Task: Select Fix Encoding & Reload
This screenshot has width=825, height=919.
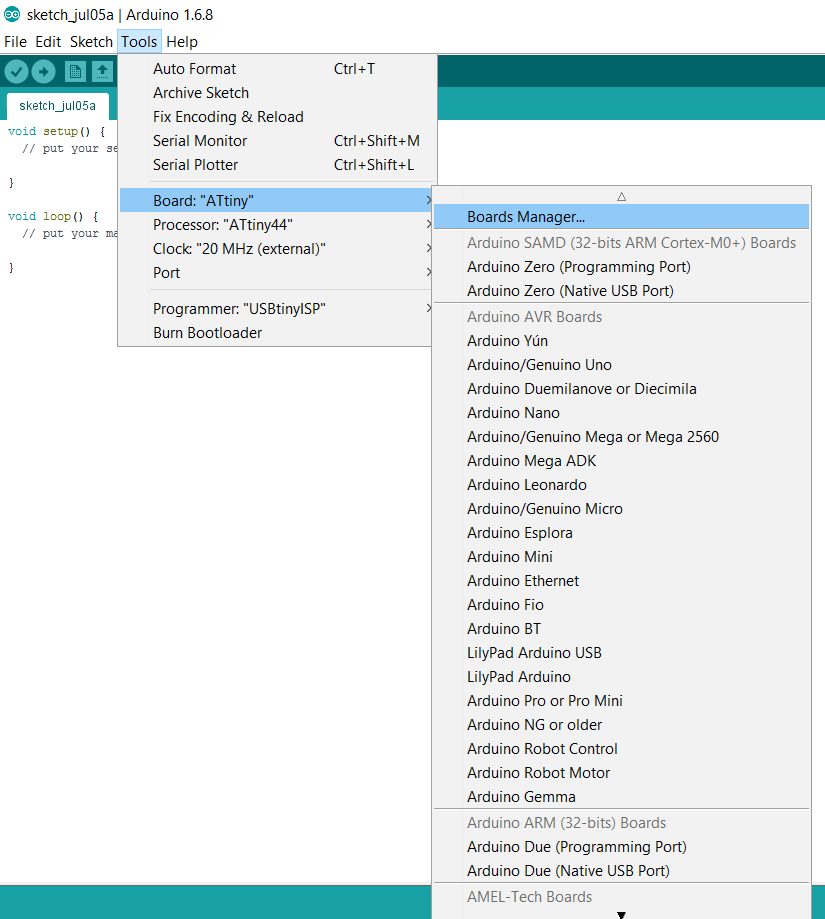Action: click(x=278, y=117)
